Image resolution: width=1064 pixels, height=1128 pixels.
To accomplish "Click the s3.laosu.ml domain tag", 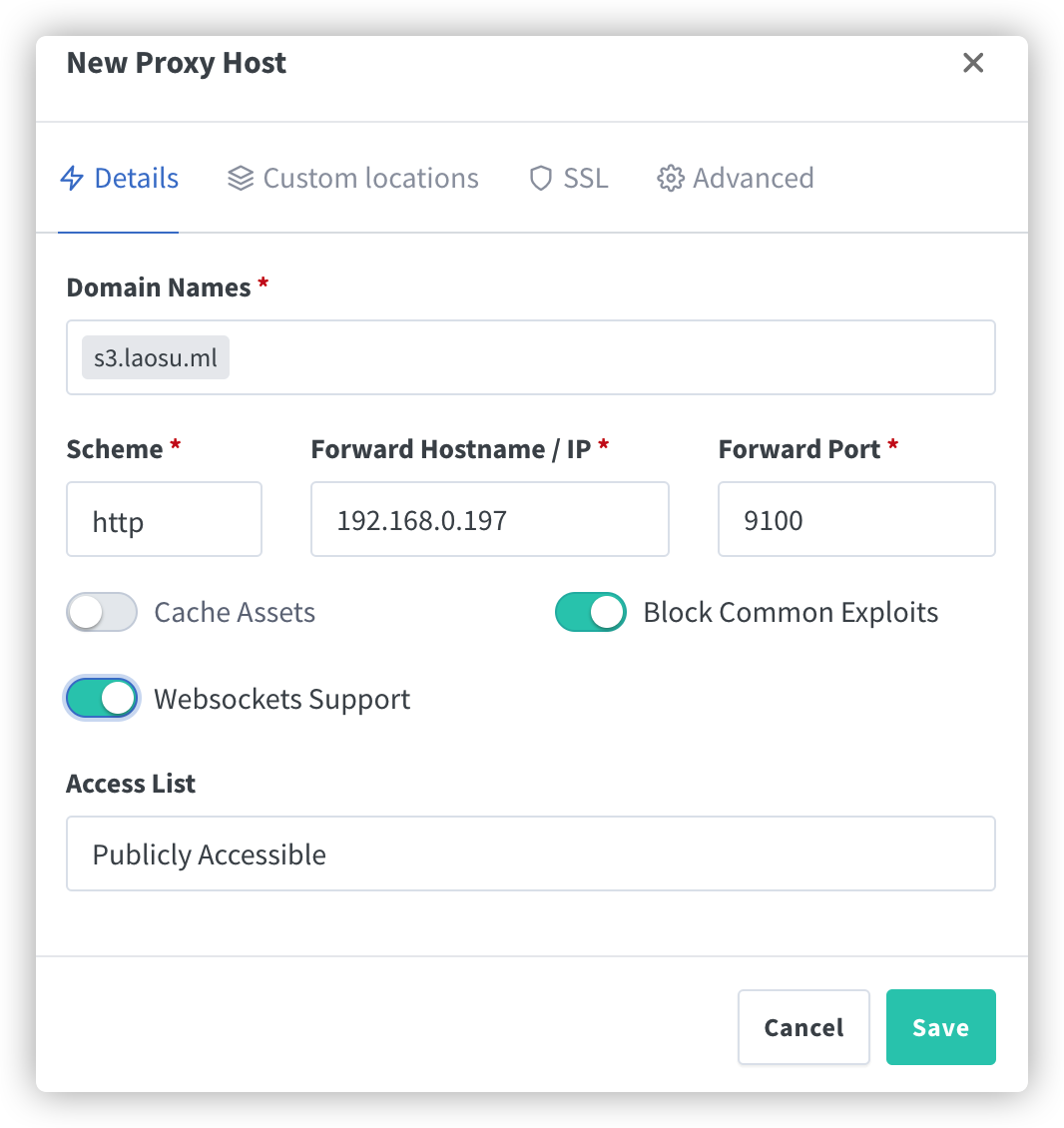I will point(156,357).
